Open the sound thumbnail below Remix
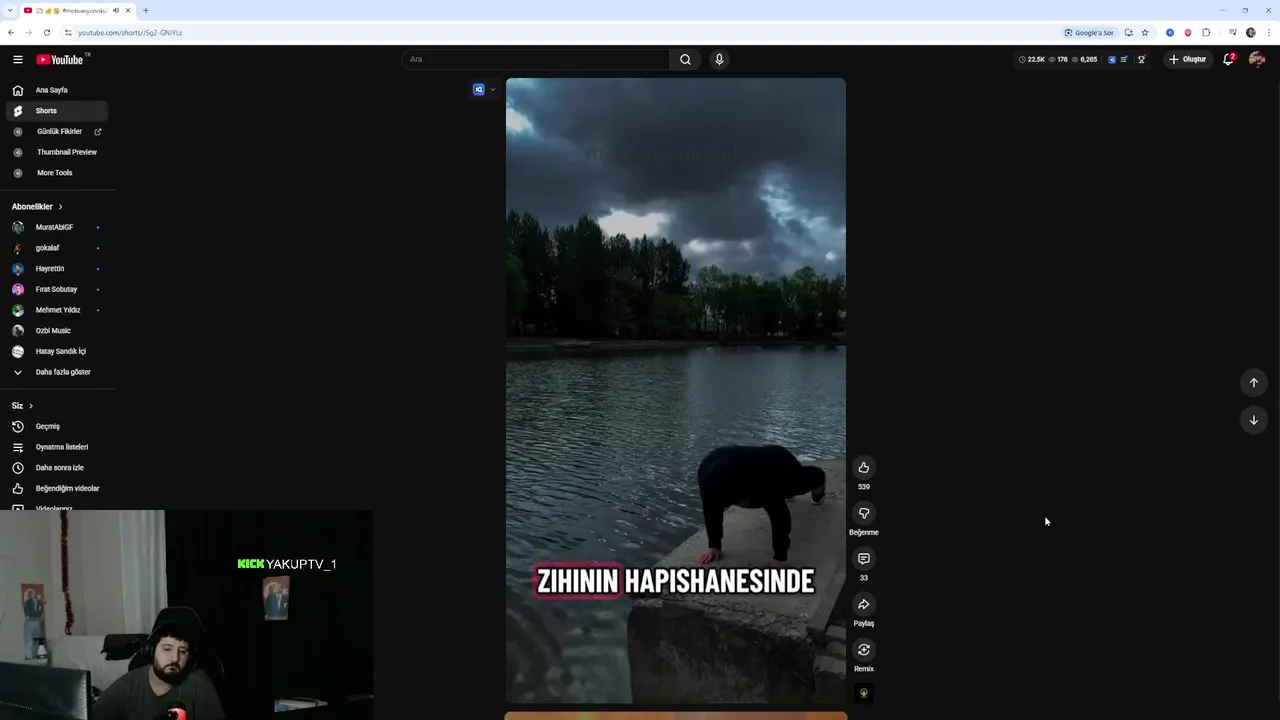 point(864,692)
